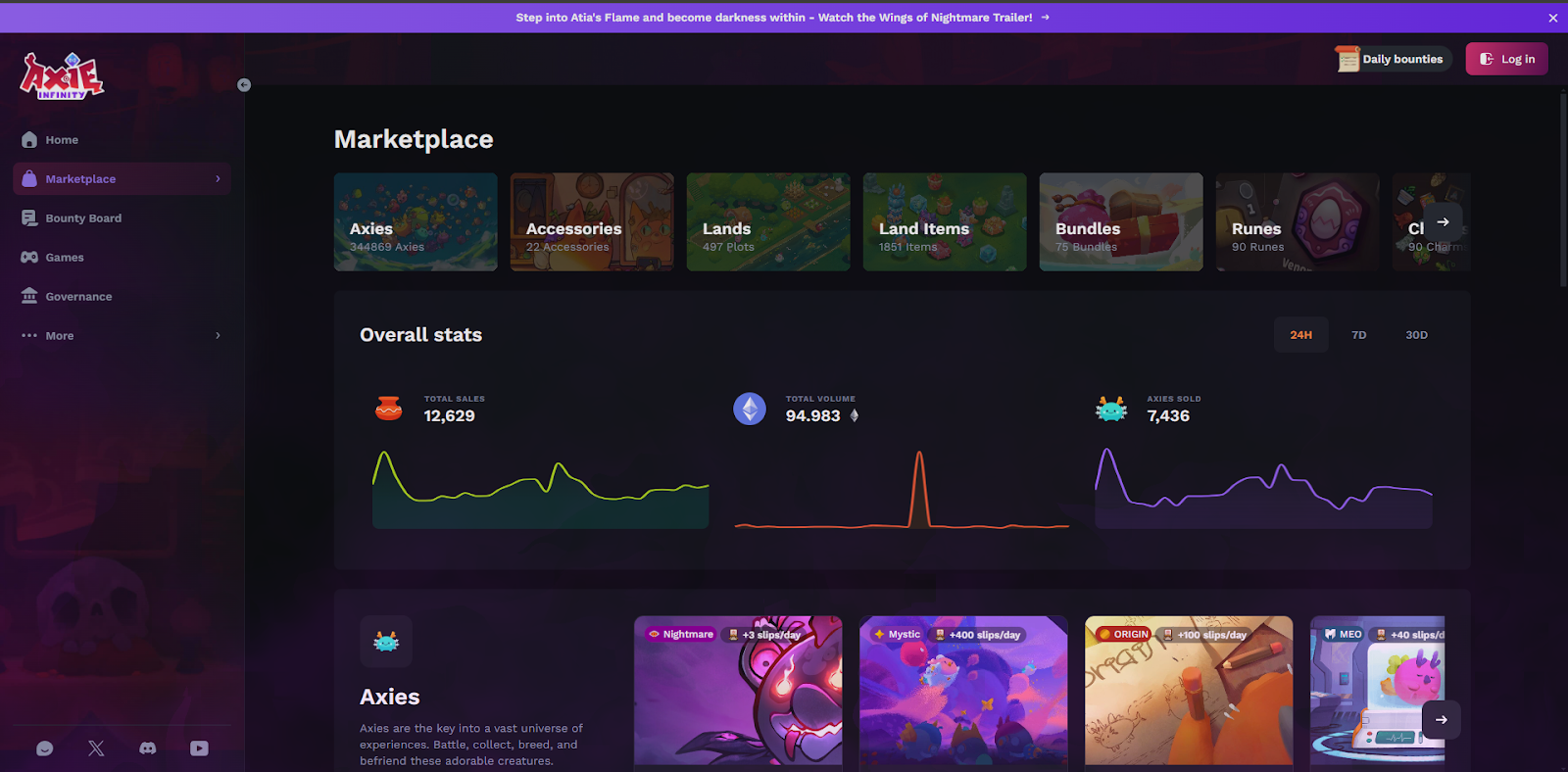Image resolution: width=1568 pixels, height=772 pixels.
Task: Click the Axies Sold purple chart
Action: [1263, 489]
